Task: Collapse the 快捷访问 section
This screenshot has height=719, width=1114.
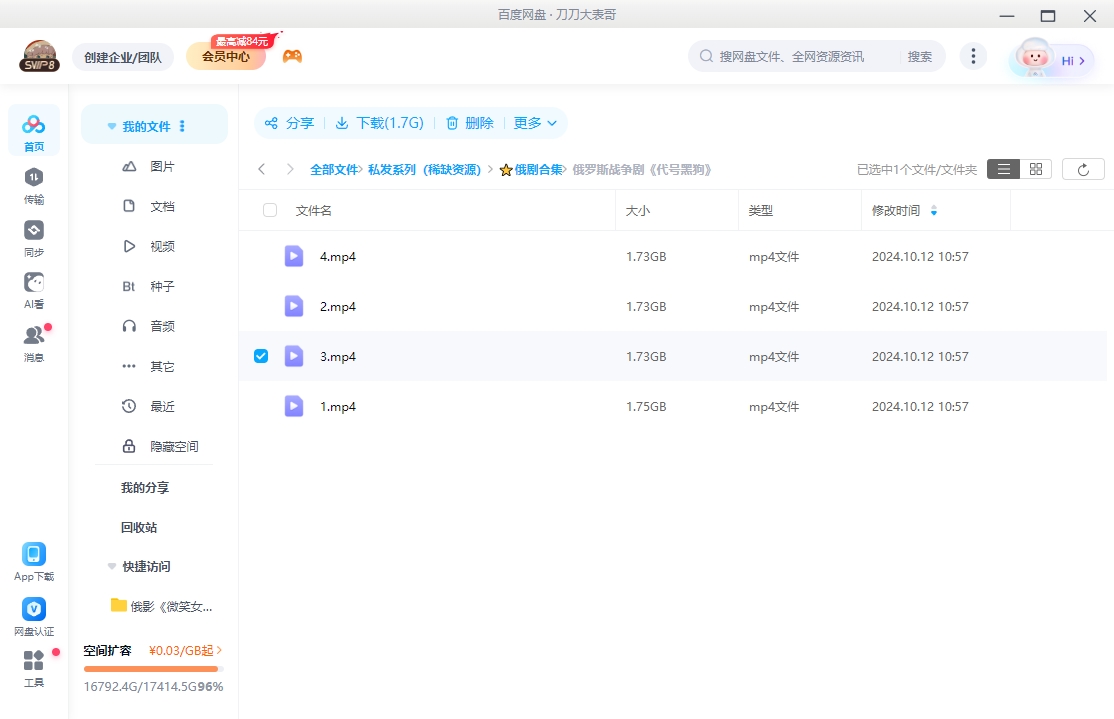Action: tap(111, 566)
